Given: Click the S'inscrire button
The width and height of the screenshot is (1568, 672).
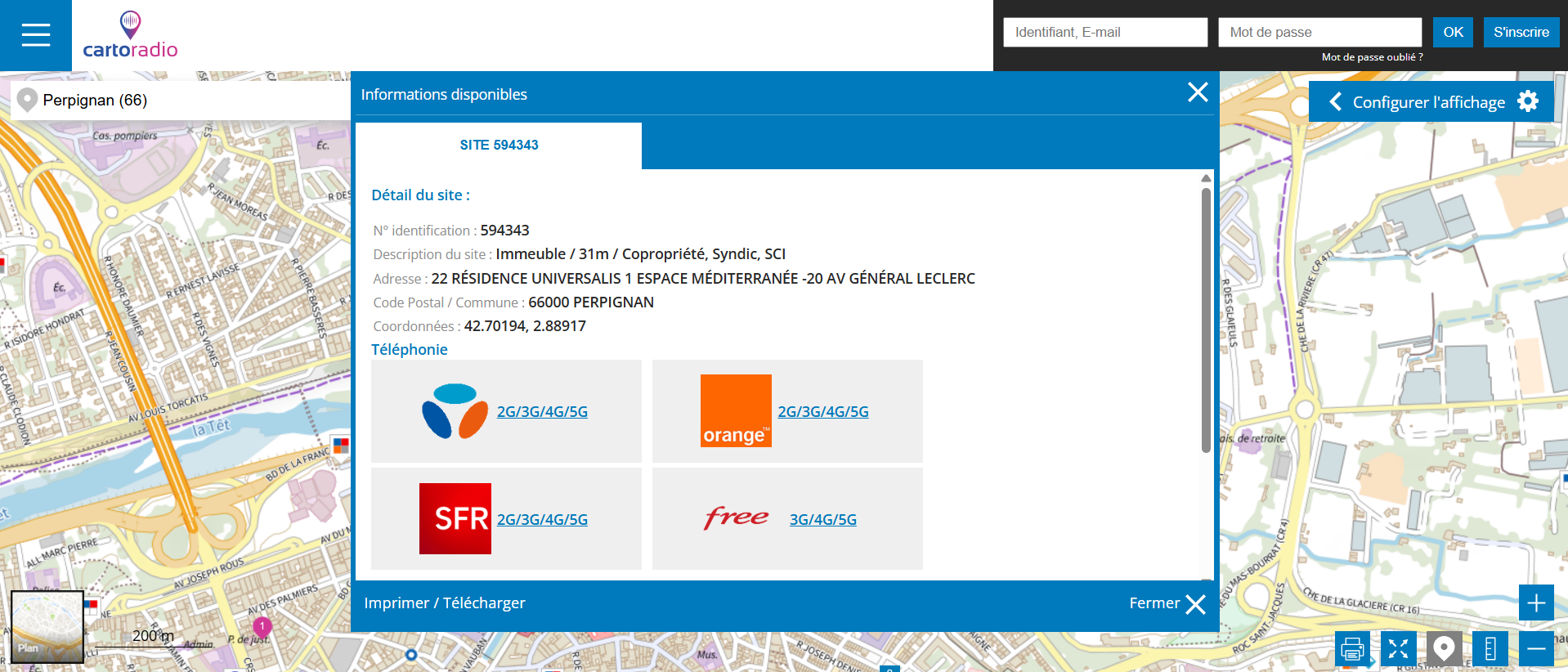Looking at the screenshot, I should [1521, 33].
